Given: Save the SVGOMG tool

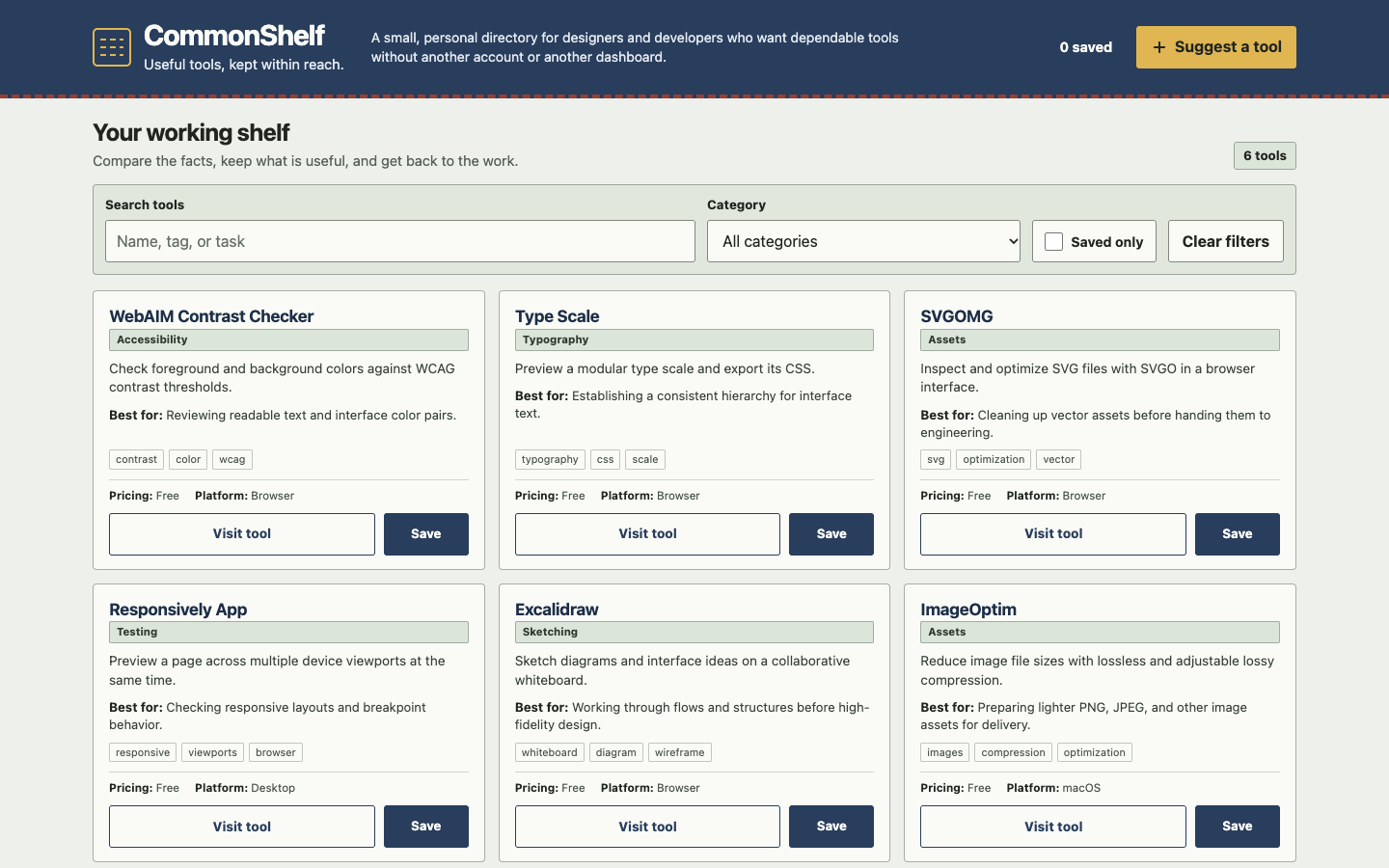Looking at the screenshot, I should pos(1238,534).
